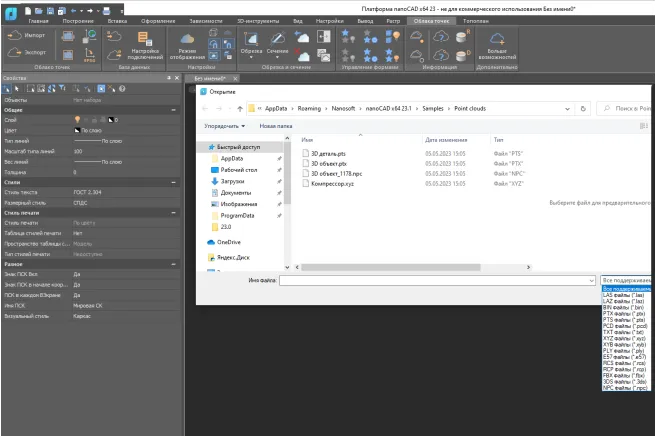The image size is (656, 436).
Task: Click the upper-left star icon in Управление формами
Action: 348,36
